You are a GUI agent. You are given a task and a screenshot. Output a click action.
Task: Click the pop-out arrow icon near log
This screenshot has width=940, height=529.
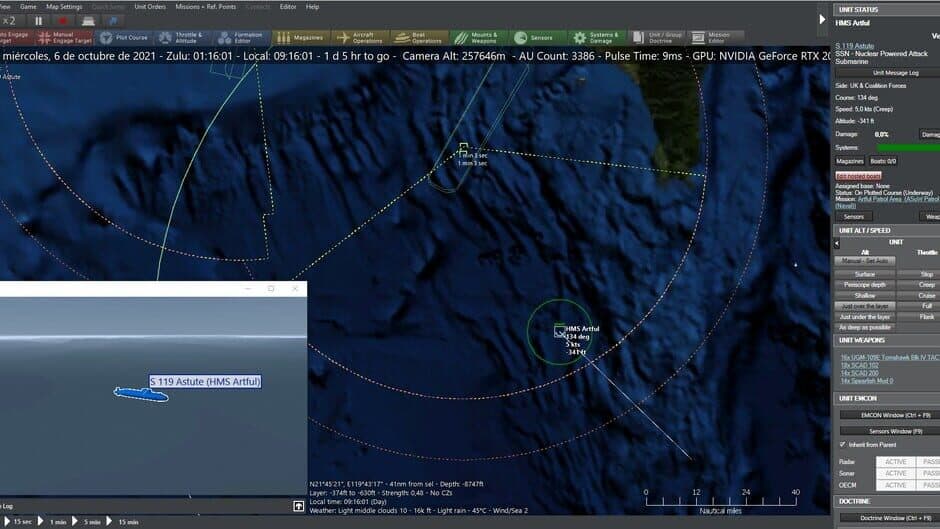(x=299, y=506)
